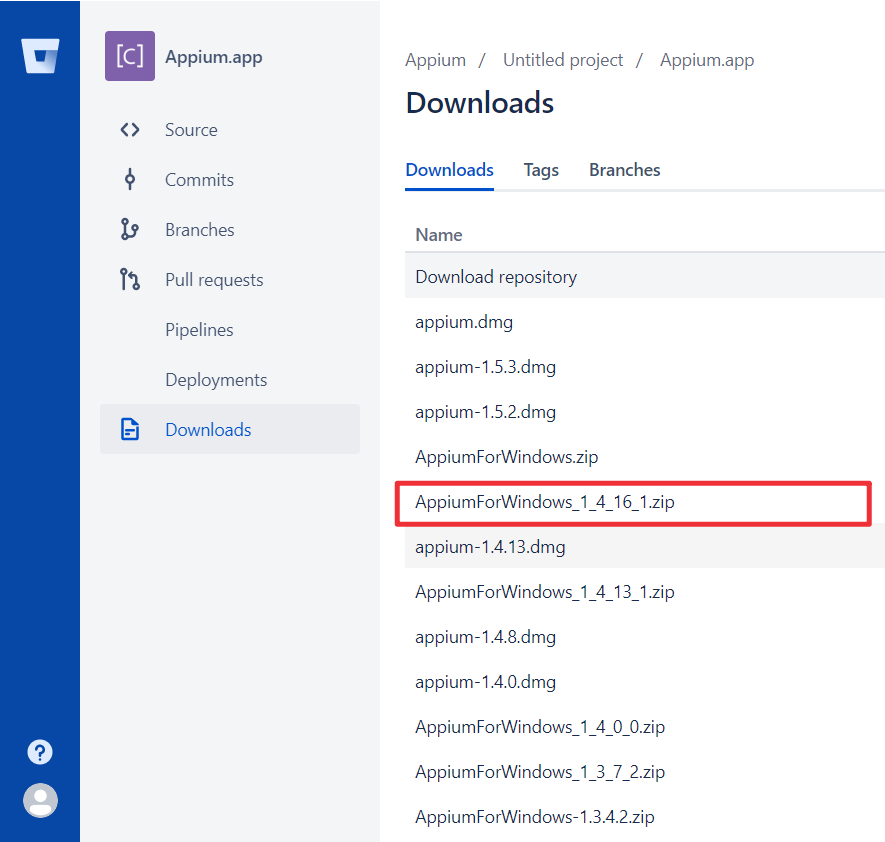The width and height of the screenshot is (885, 842).
Task: Switch to the Downloads tab
Action: tap(449, 170)
